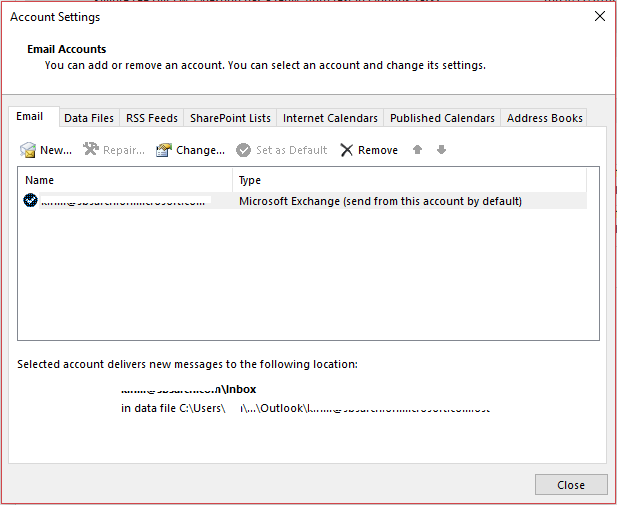Click the Set as Default checkmark icon
Image resolution: width=617 pixels, height=505 pixels.
pos(244,150)
